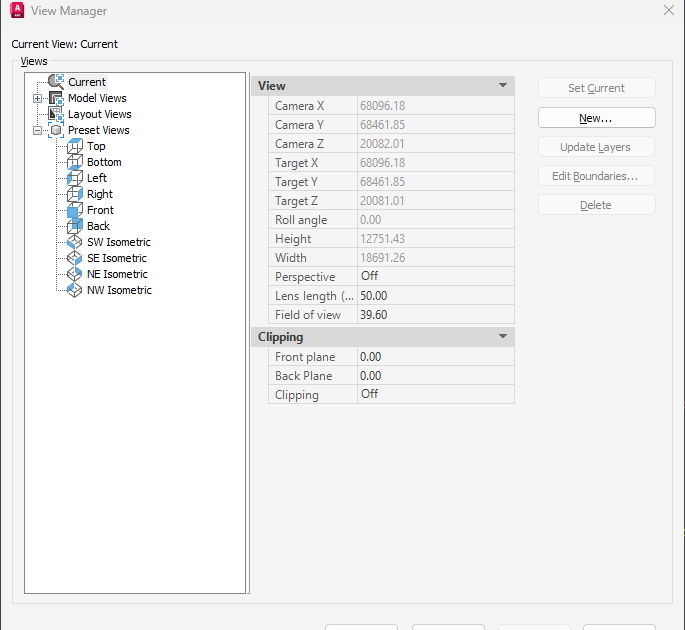Click the Current view magnifier icon
The width and height of the screenshot is (685, 630).
[x=56, y=82]
